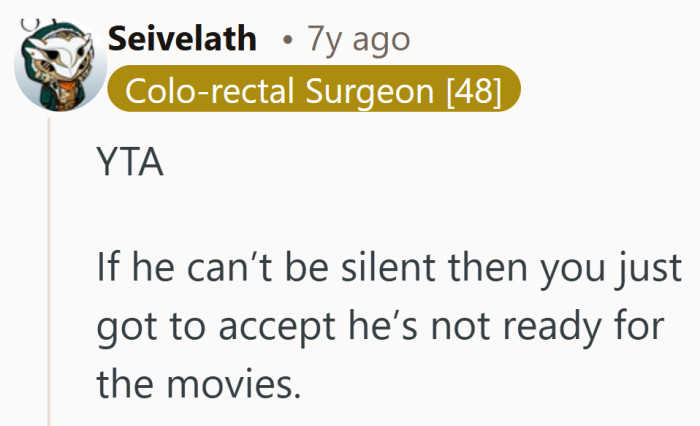Click the bullet dot separator before timestamp

click(x=287, y=41)
